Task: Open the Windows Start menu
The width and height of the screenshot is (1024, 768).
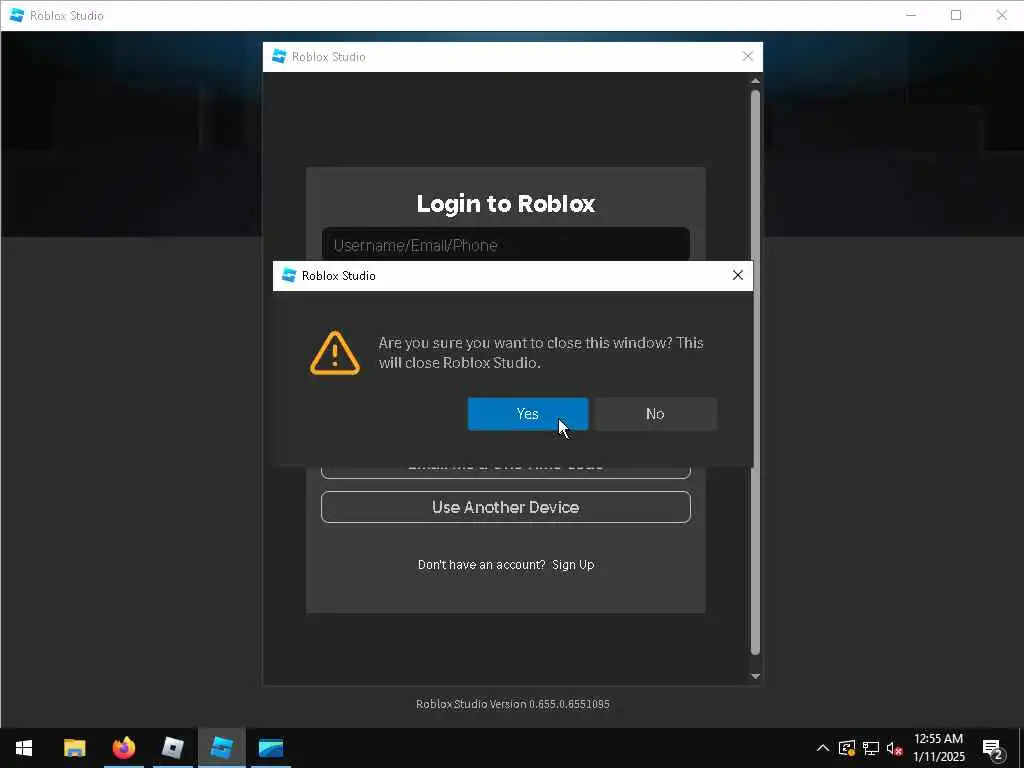Action: pyautogui.click(x=24, y=748)
